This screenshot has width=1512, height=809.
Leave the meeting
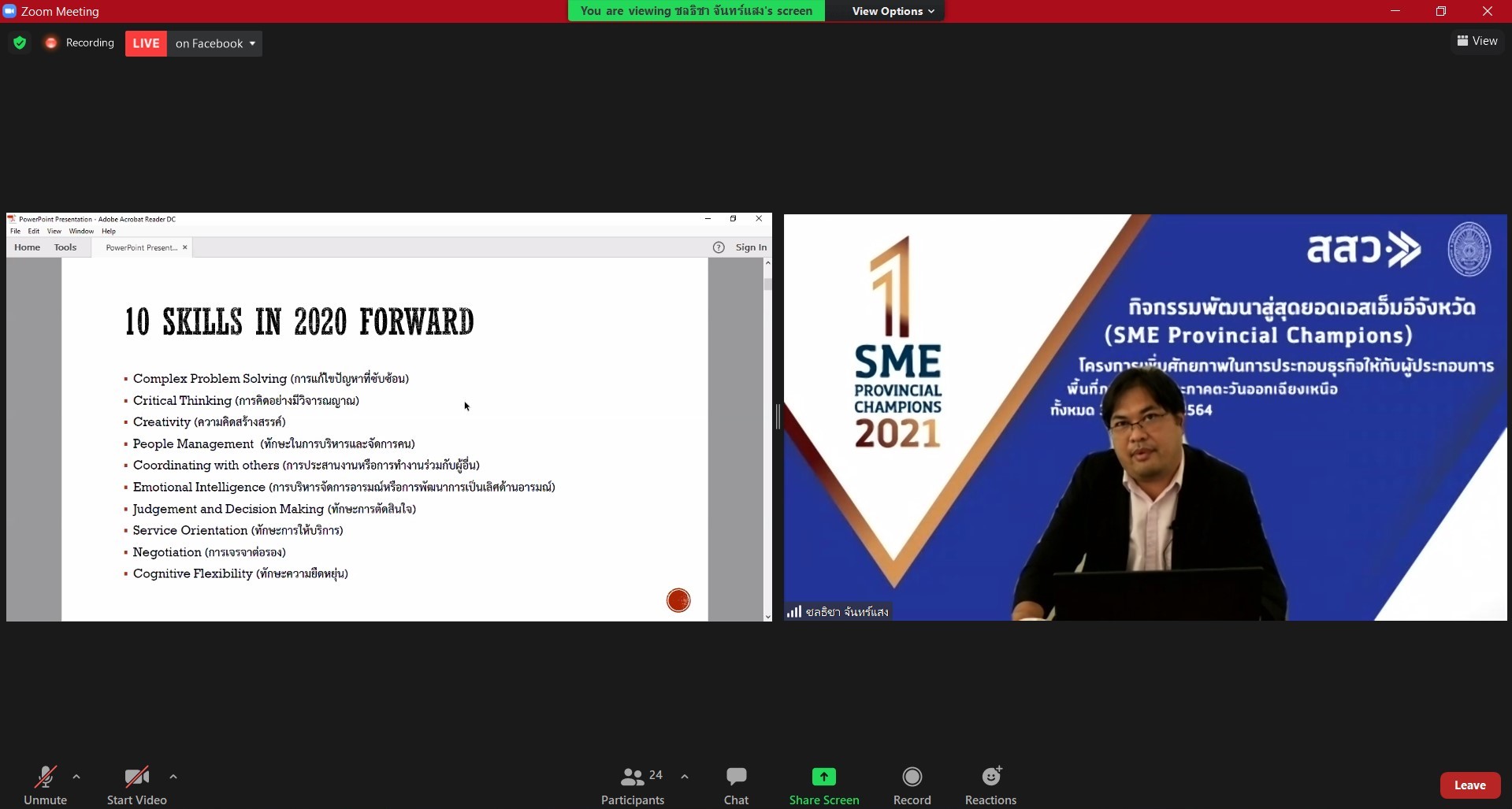click(x=1469, y=785)
